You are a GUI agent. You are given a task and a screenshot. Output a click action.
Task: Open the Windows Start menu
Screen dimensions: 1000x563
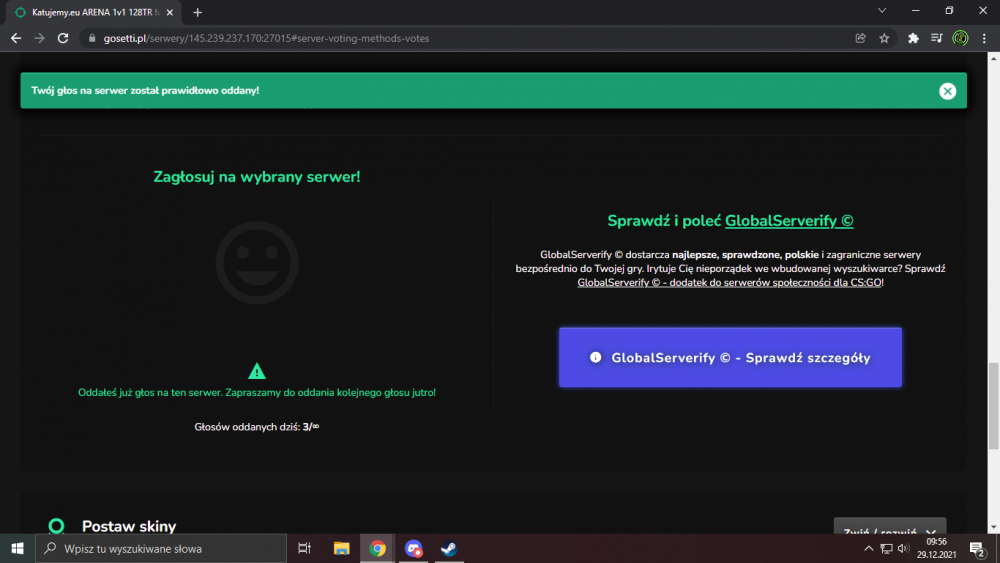coord(17,548)
